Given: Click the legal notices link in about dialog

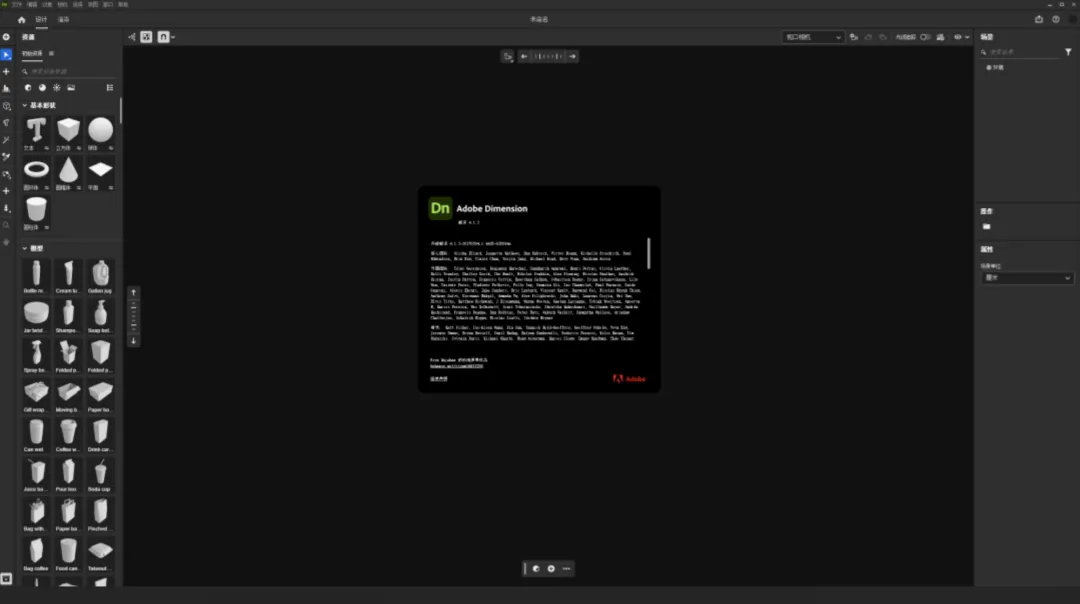Looking at the screenshot, I should pyautogui.click(x=439, y=379).
